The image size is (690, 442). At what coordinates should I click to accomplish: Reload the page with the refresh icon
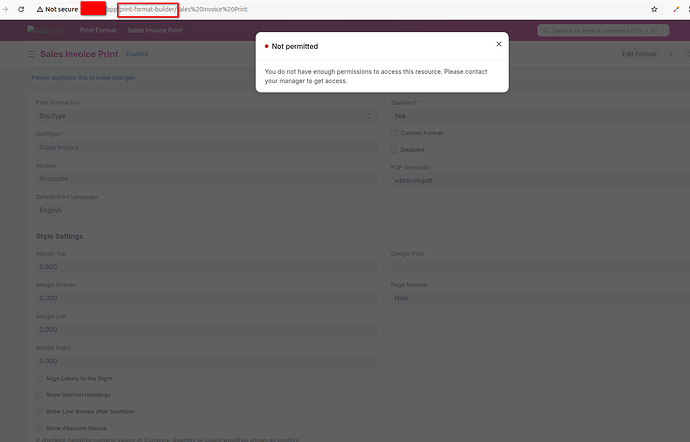[22, 9]
